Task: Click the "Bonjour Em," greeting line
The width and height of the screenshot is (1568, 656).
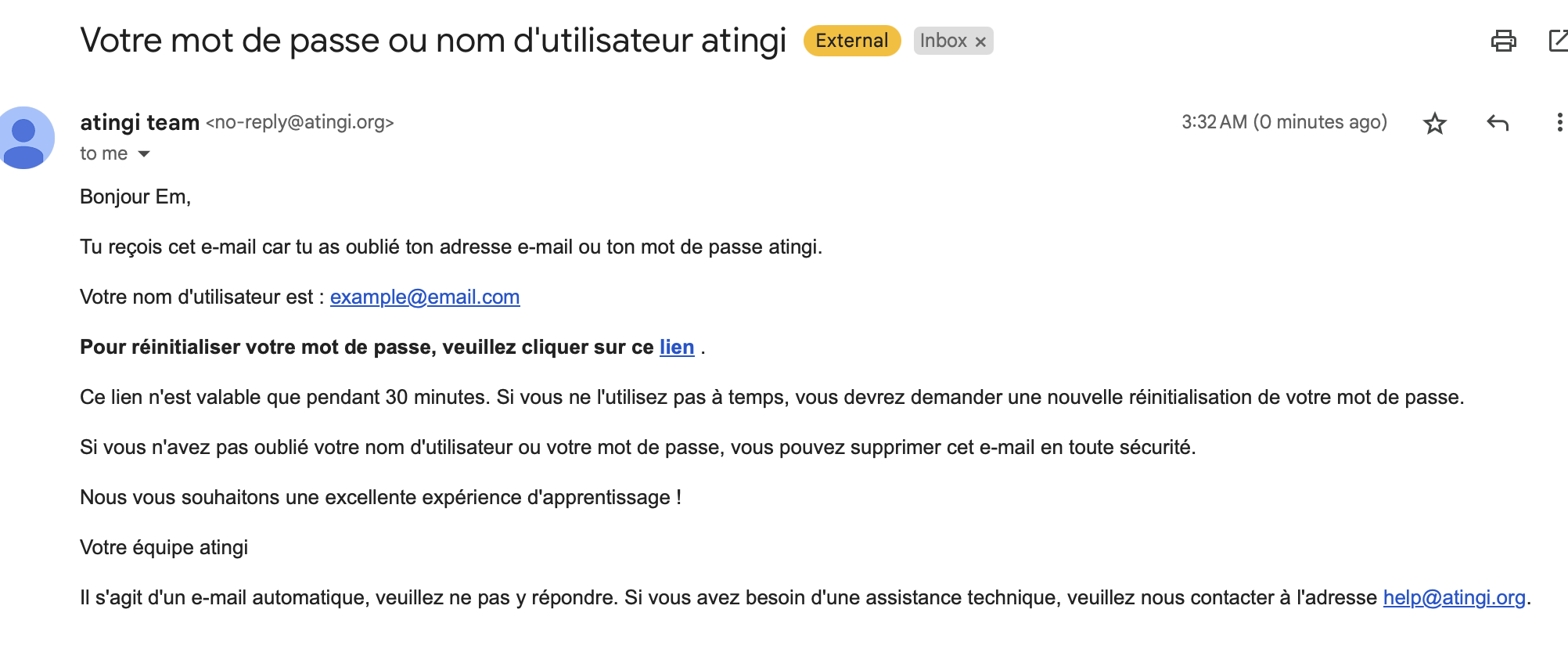Action: pos(135,197)
